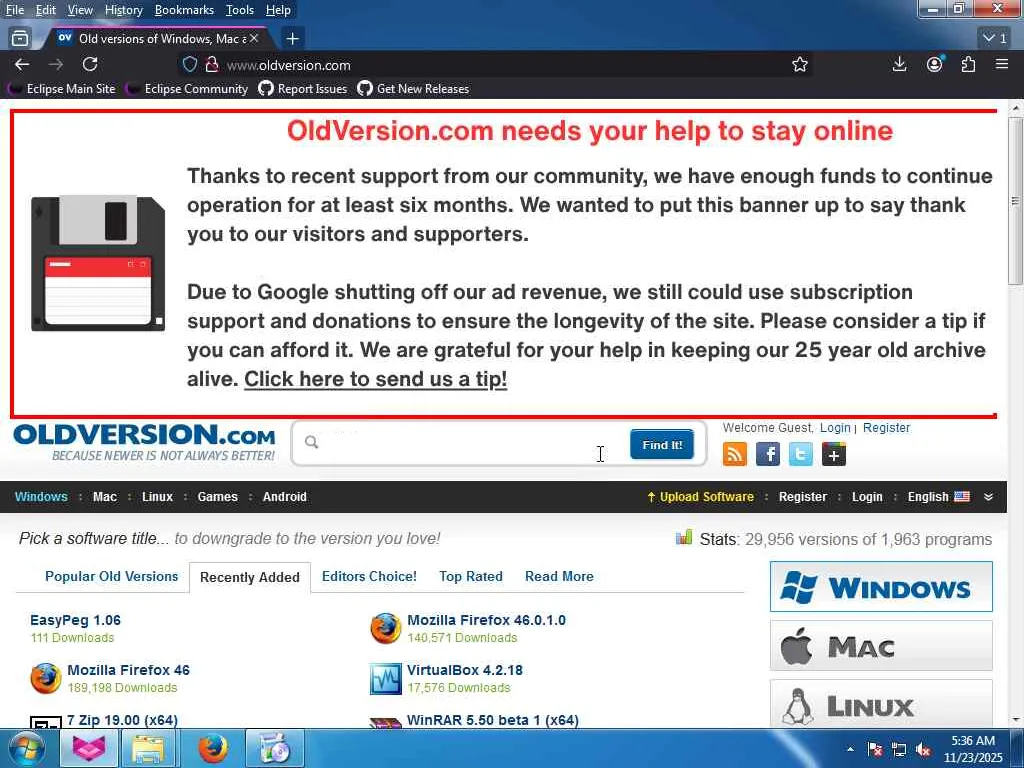Image resolution: width=1024 pixels, height=768 pixels.
Task: Show hidden system tray icons
Action: [850, 750]
